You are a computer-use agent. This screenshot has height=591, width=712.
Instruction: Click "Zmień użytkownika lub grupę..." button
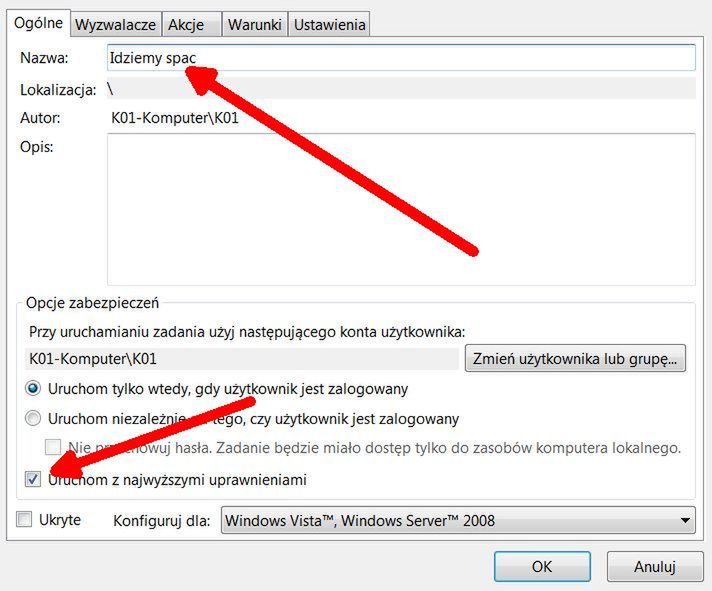tap(575, 359)
